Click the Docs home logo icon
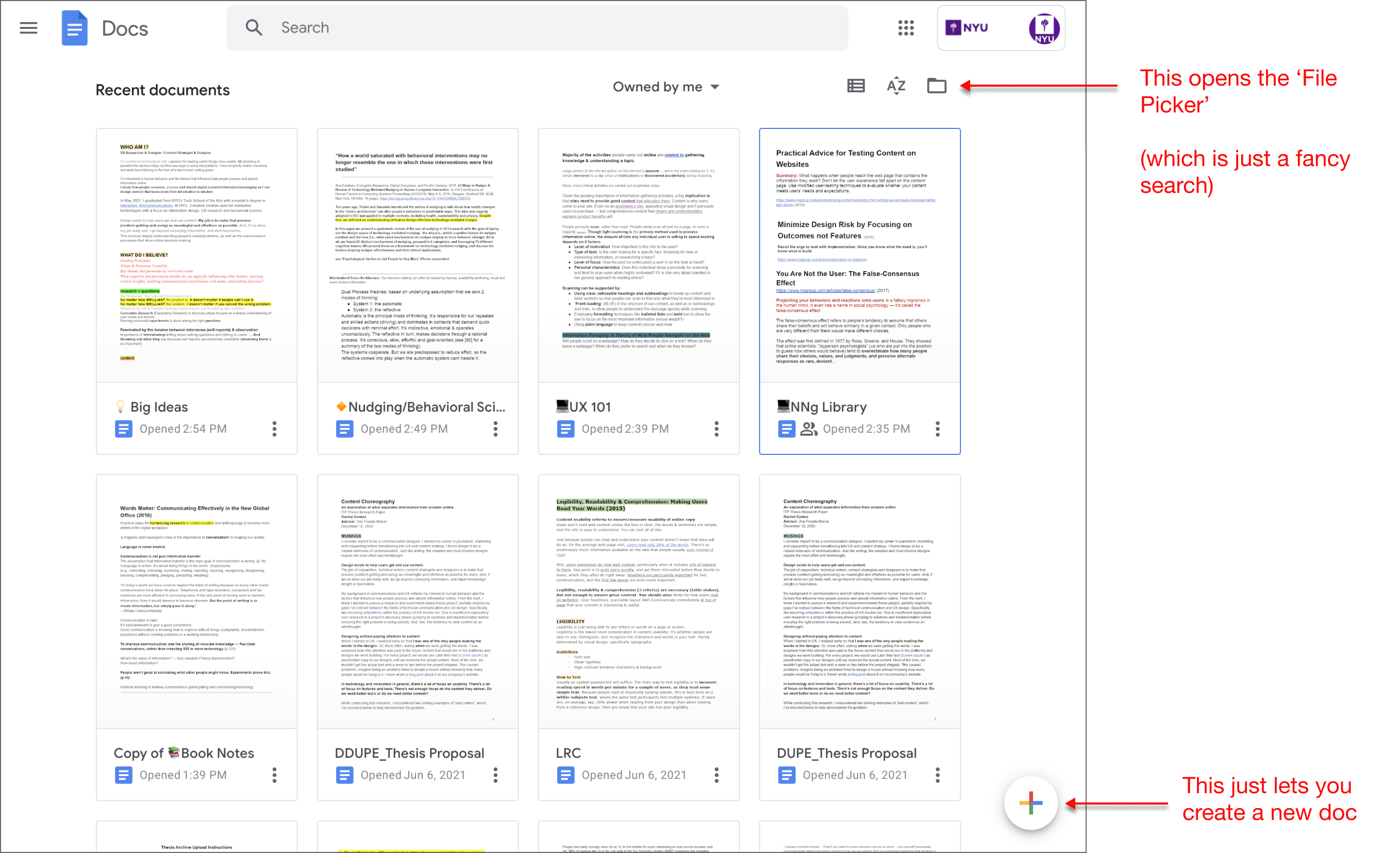The image size is (1400, 853). click(74, 28)
